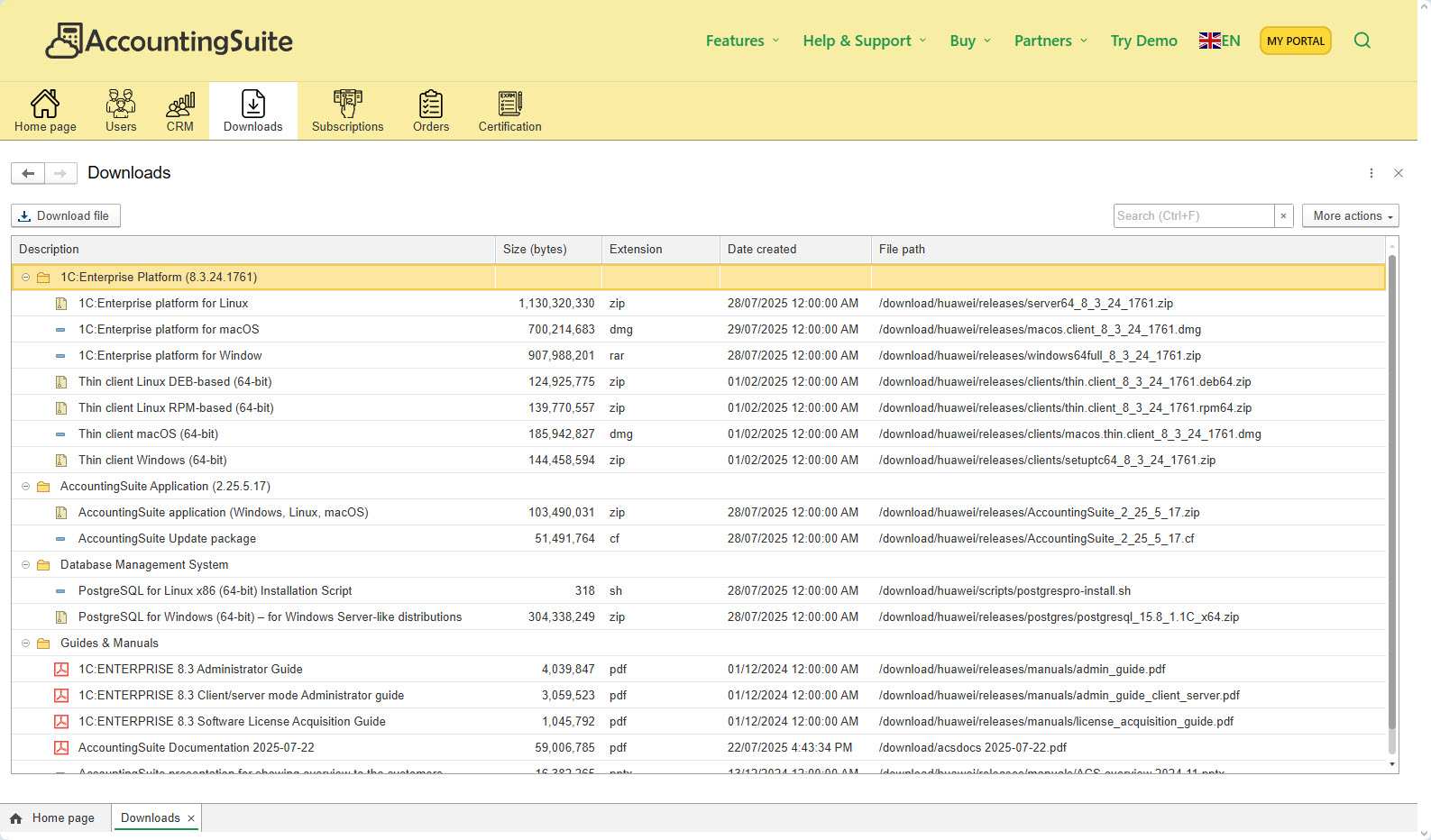Viewport: 1431px width, 840px height.
Task: Select row 1C:Enterprise platform for macOS
Action: coord(699,330)
